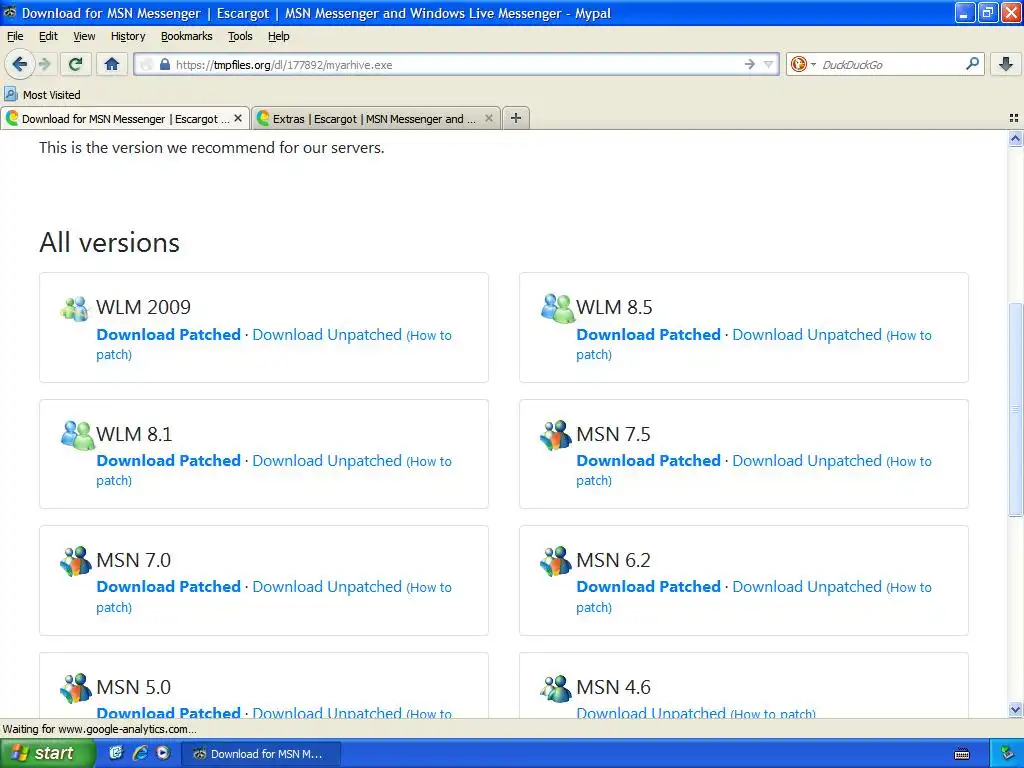Download Unpatched WLM 2009

point(327,334)
